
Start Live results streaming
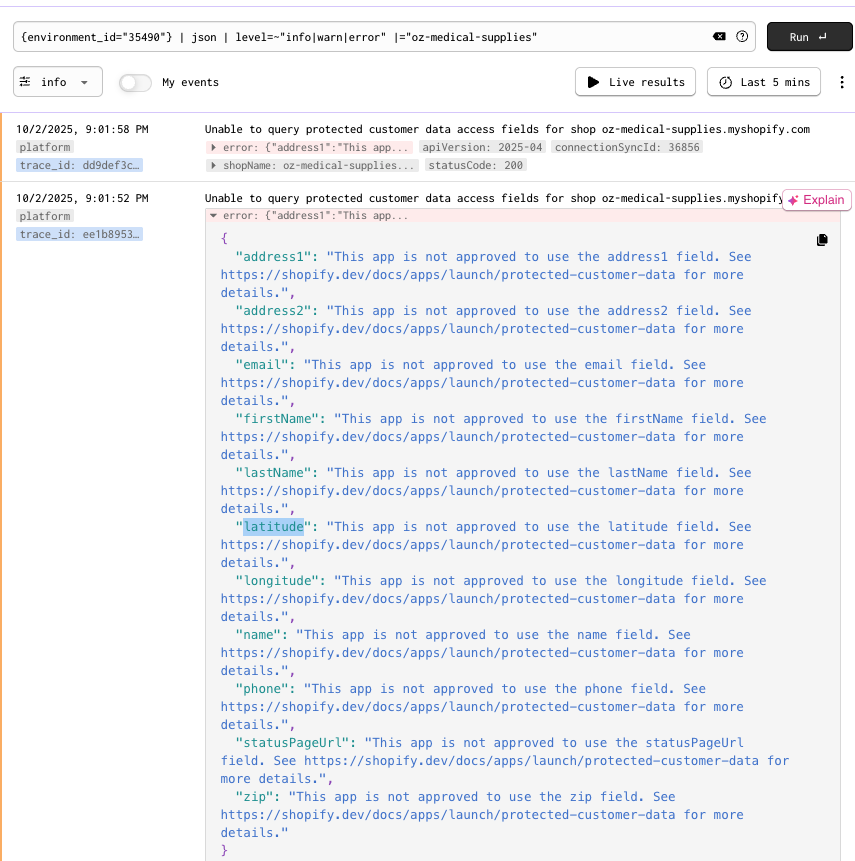pos(635,82)
